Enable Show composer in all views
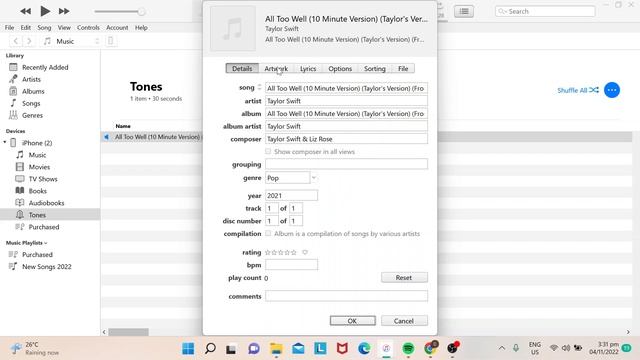 pyautogui.click(x=268, y=151)
